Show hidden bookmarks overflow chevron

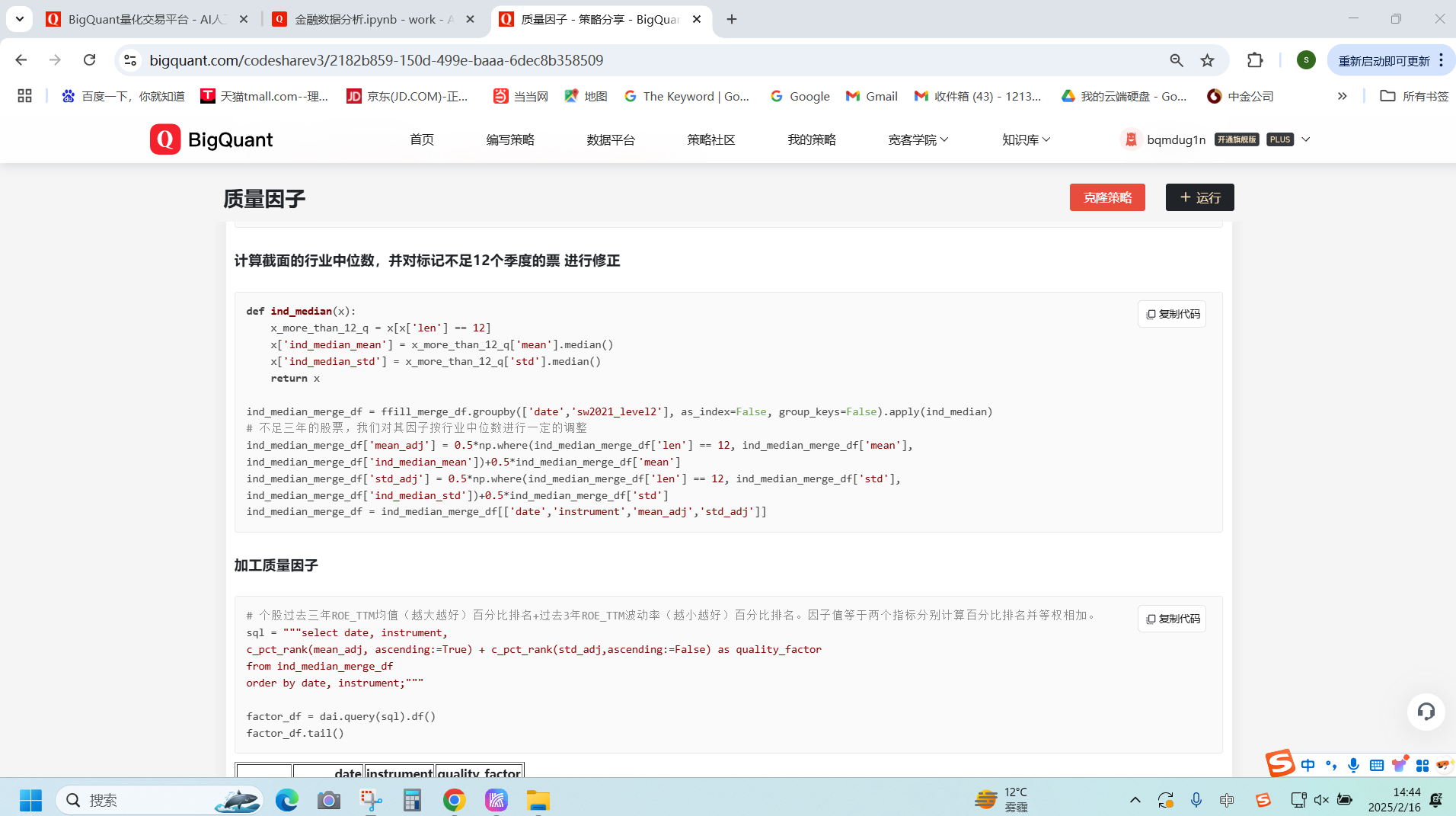1342,96
